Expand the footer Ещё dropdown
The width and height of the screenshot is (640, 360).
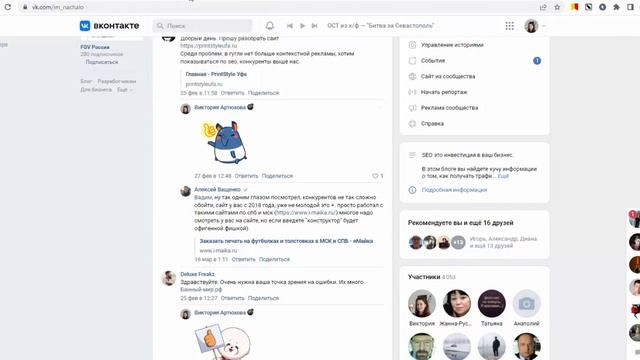point(124,89)
